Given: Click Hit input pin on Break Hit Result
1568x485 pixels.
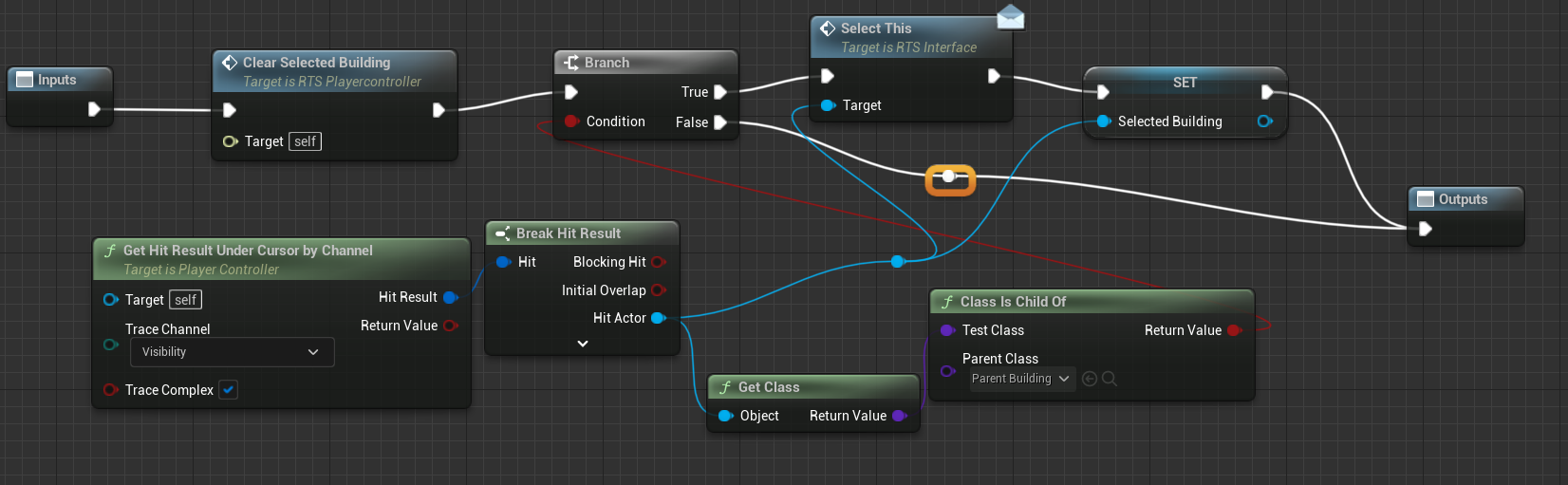Looking at the screenshot, I should (x=503, y=262).
